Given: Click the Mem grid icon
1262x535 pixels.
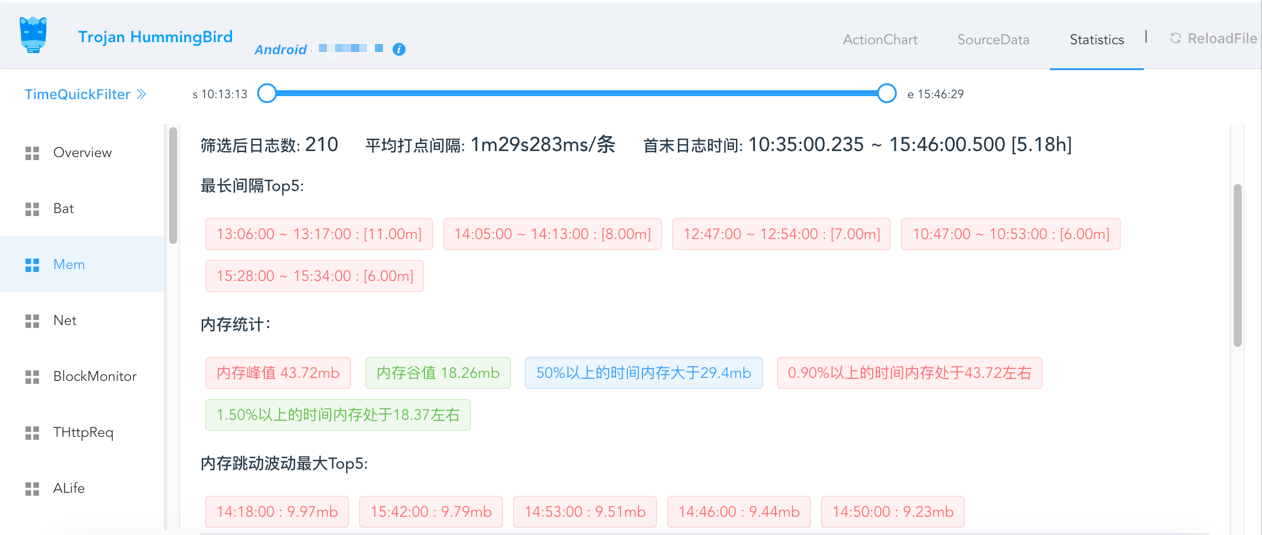Looking at the screenshot, I should pyautogui.click(x=32, y=265).
